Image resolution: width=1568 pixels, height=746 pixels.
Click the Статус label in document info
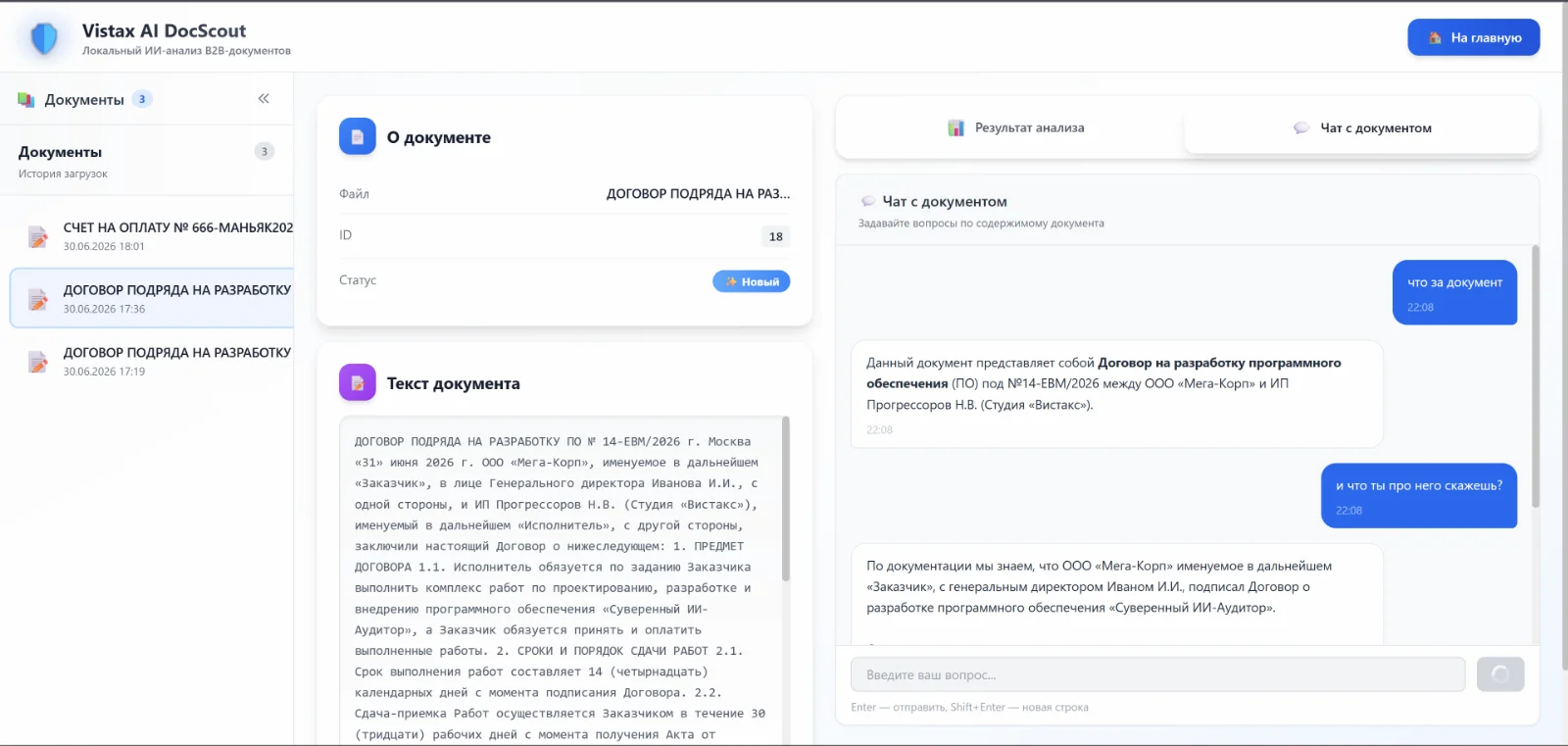(358, 280)
